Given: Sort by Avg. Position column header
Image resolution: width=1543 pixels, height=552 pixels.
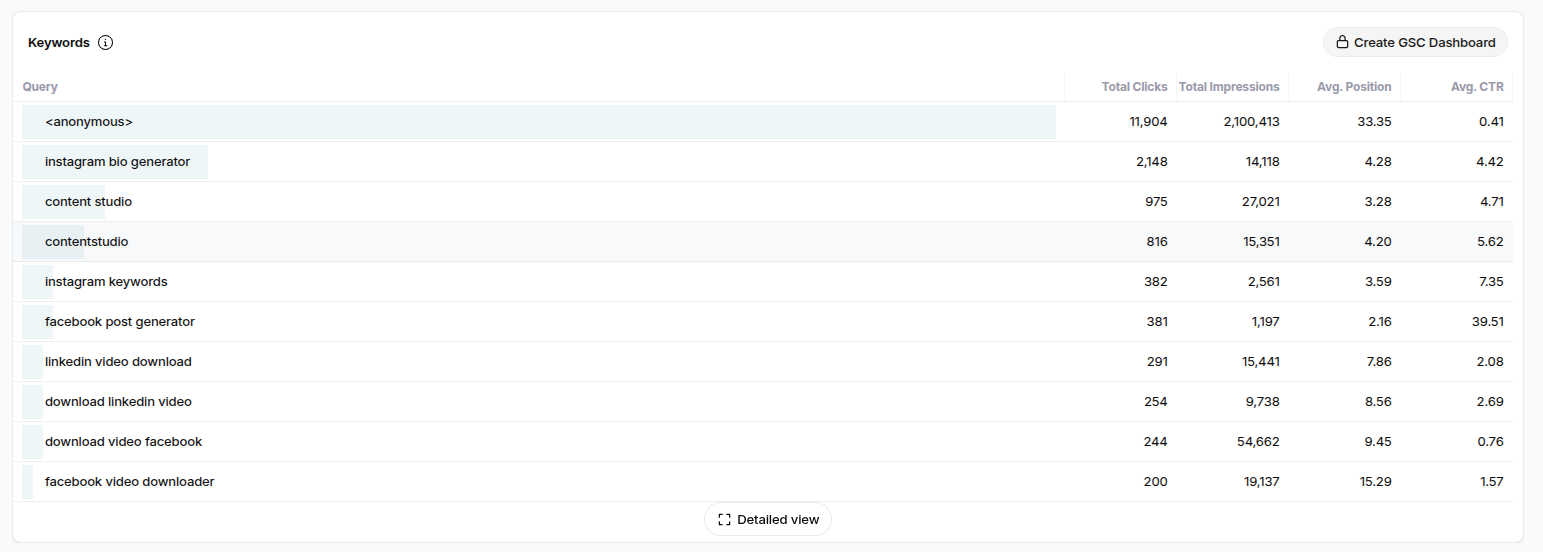Looking at the screenshot, I should click(x=1354, y=87).
